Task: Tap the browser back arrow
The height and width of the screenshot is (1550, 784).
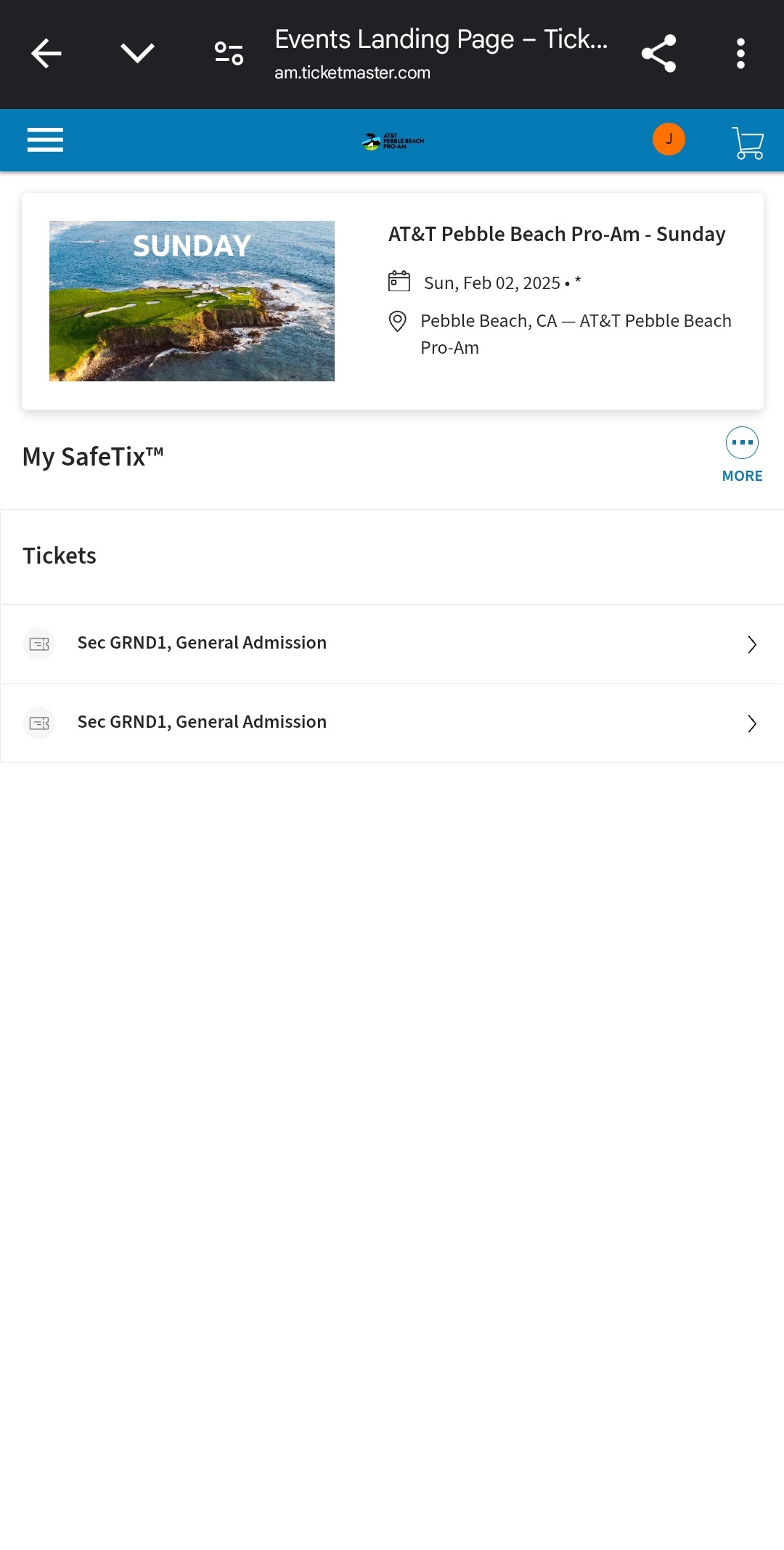Action: click(x=46, y=54)
